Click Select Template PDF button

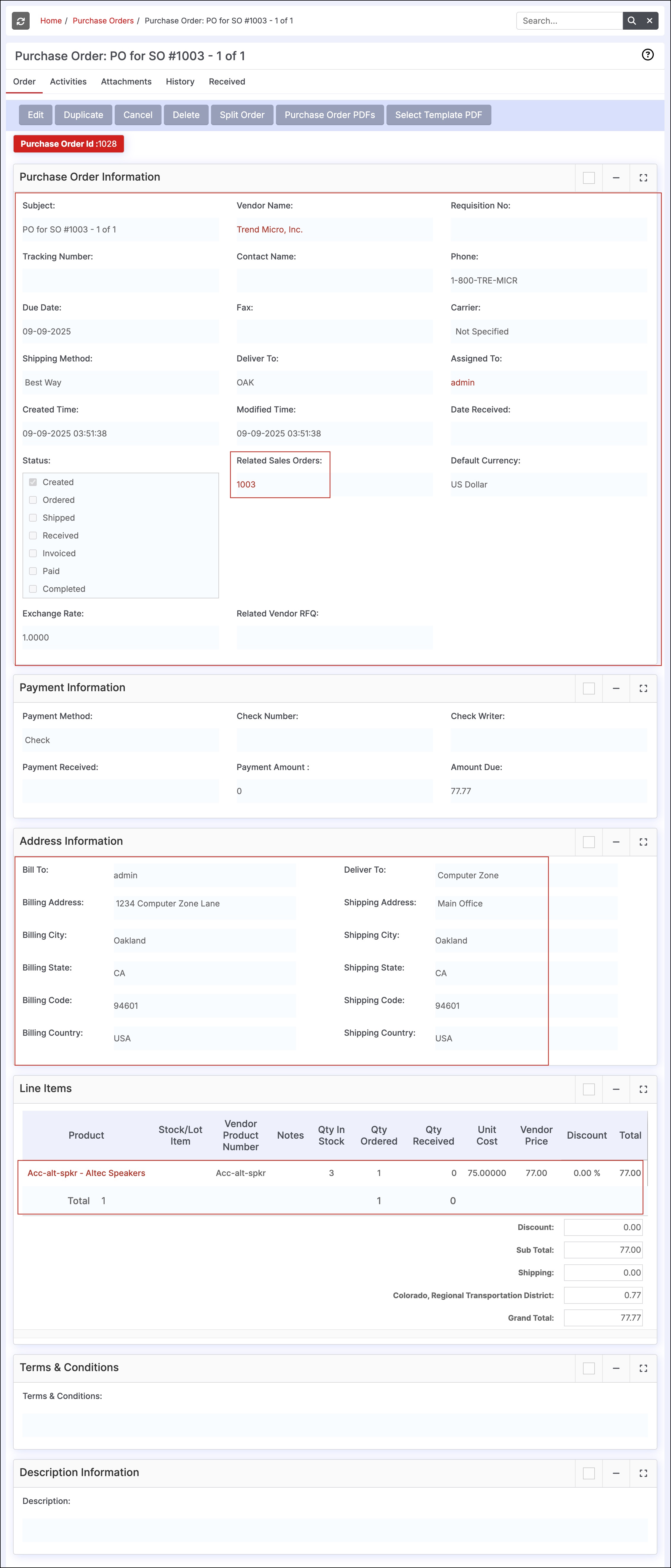click(439, 114)
